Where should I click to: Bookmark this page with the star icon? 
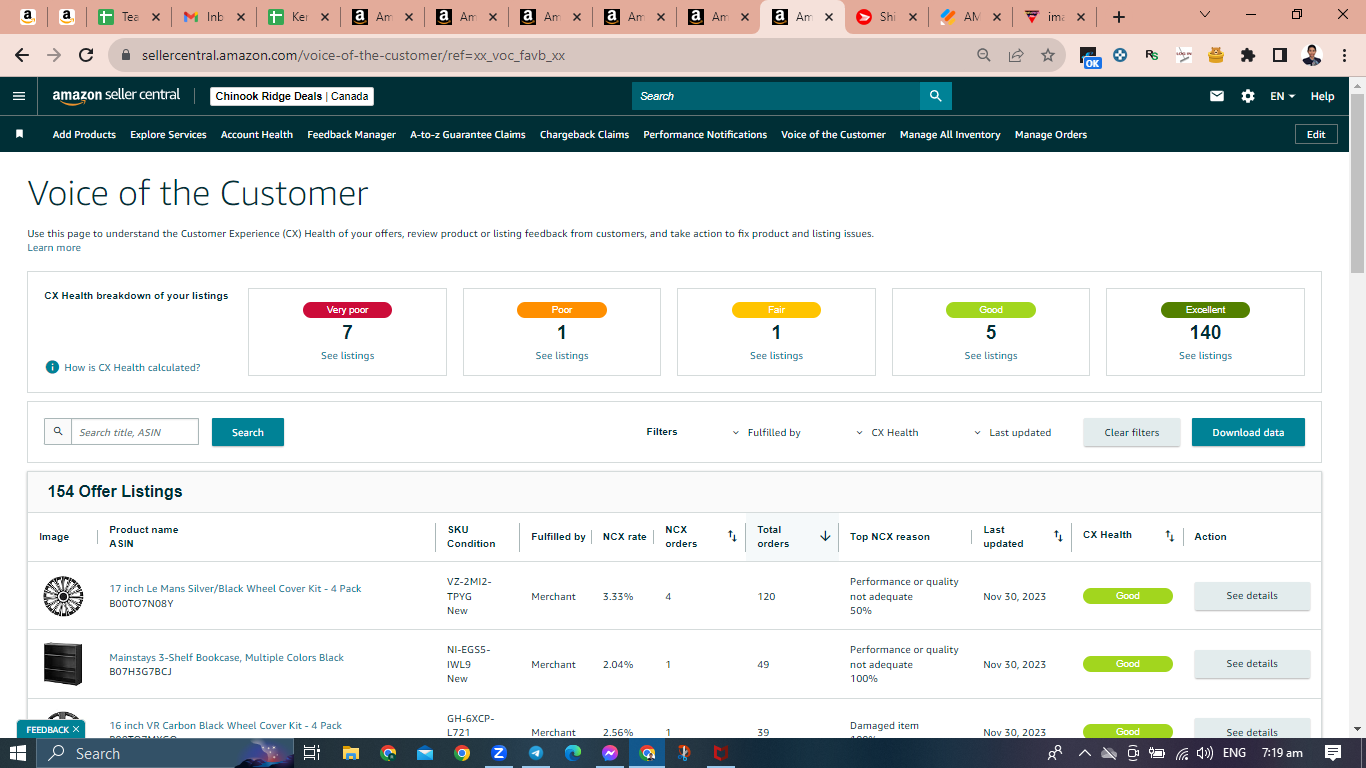pyautogui.click(x=1048, y=55)
